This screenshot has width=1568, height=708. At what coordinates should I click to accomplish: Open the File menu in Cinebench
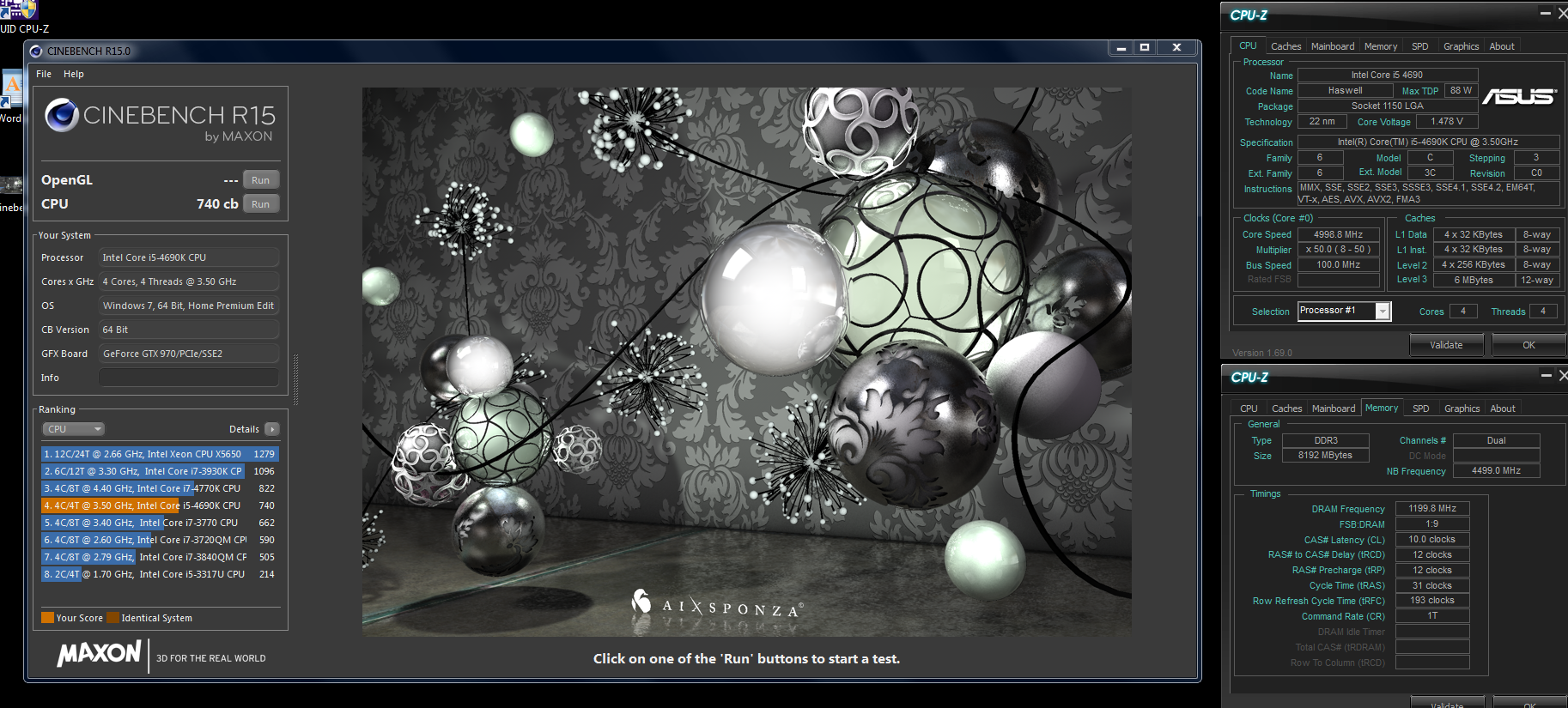pyautogui.click(x=44, y=74)
